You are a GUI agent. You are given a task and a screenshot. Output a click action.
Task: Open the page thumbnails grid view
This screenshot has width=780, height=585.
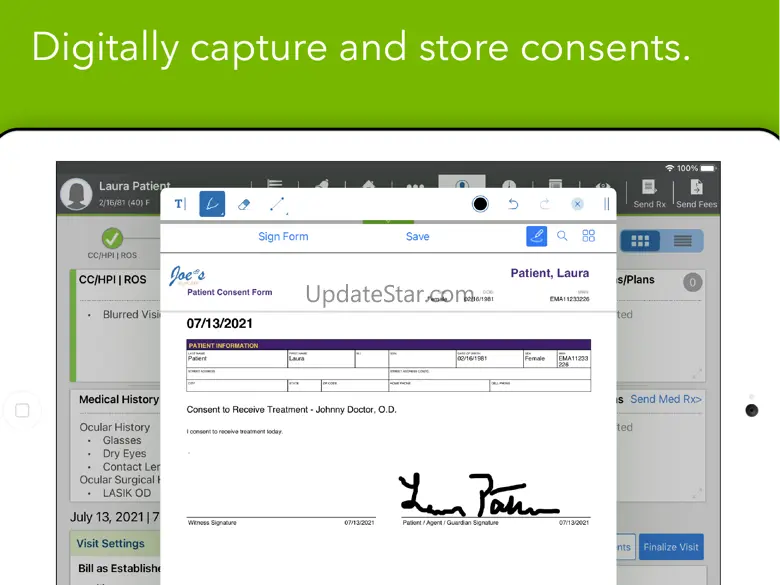click(588, 236)
